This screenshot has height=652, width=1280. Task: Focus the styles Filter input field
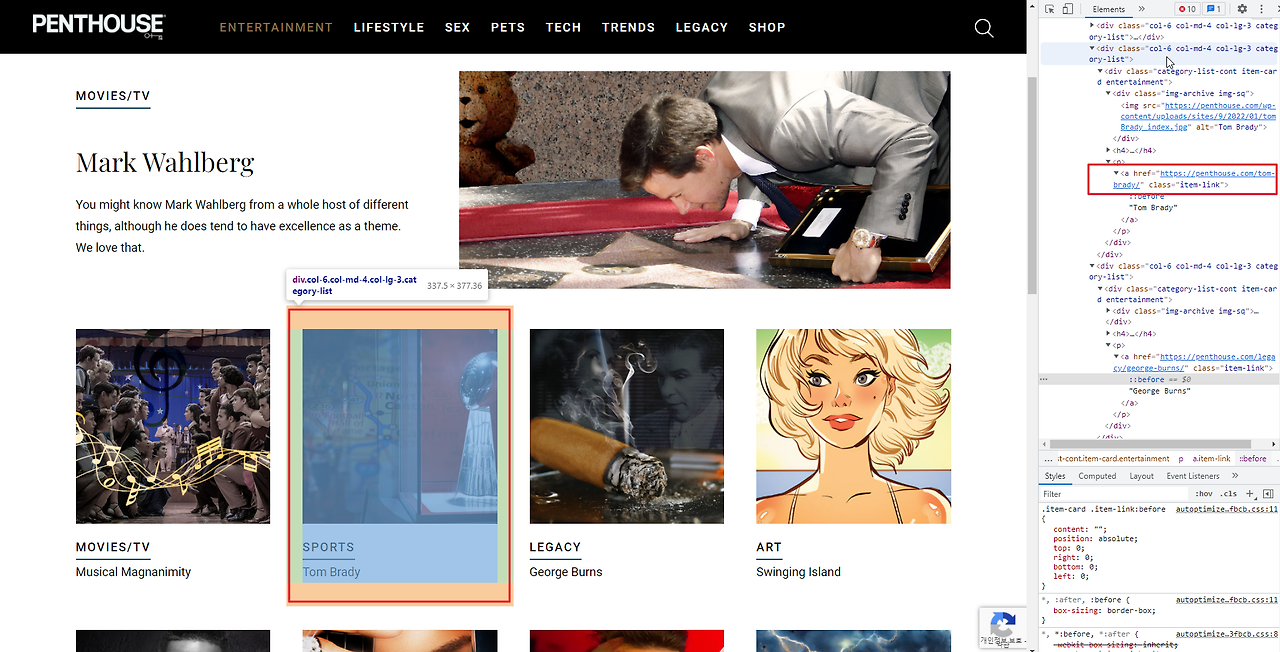pos(1115,494)
